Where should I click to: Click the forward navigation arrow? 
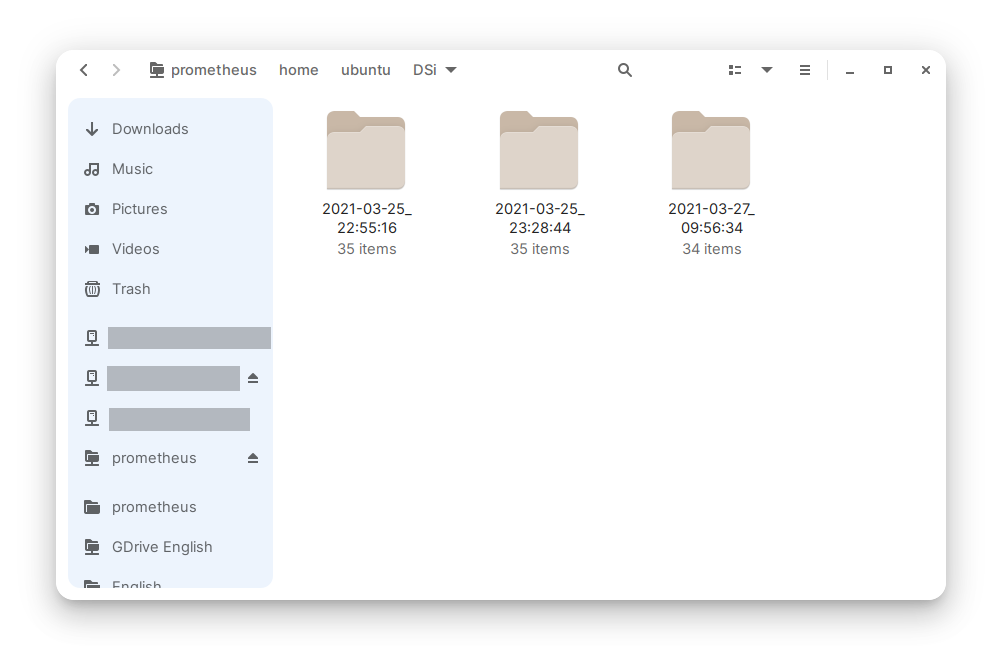[116, 70]
